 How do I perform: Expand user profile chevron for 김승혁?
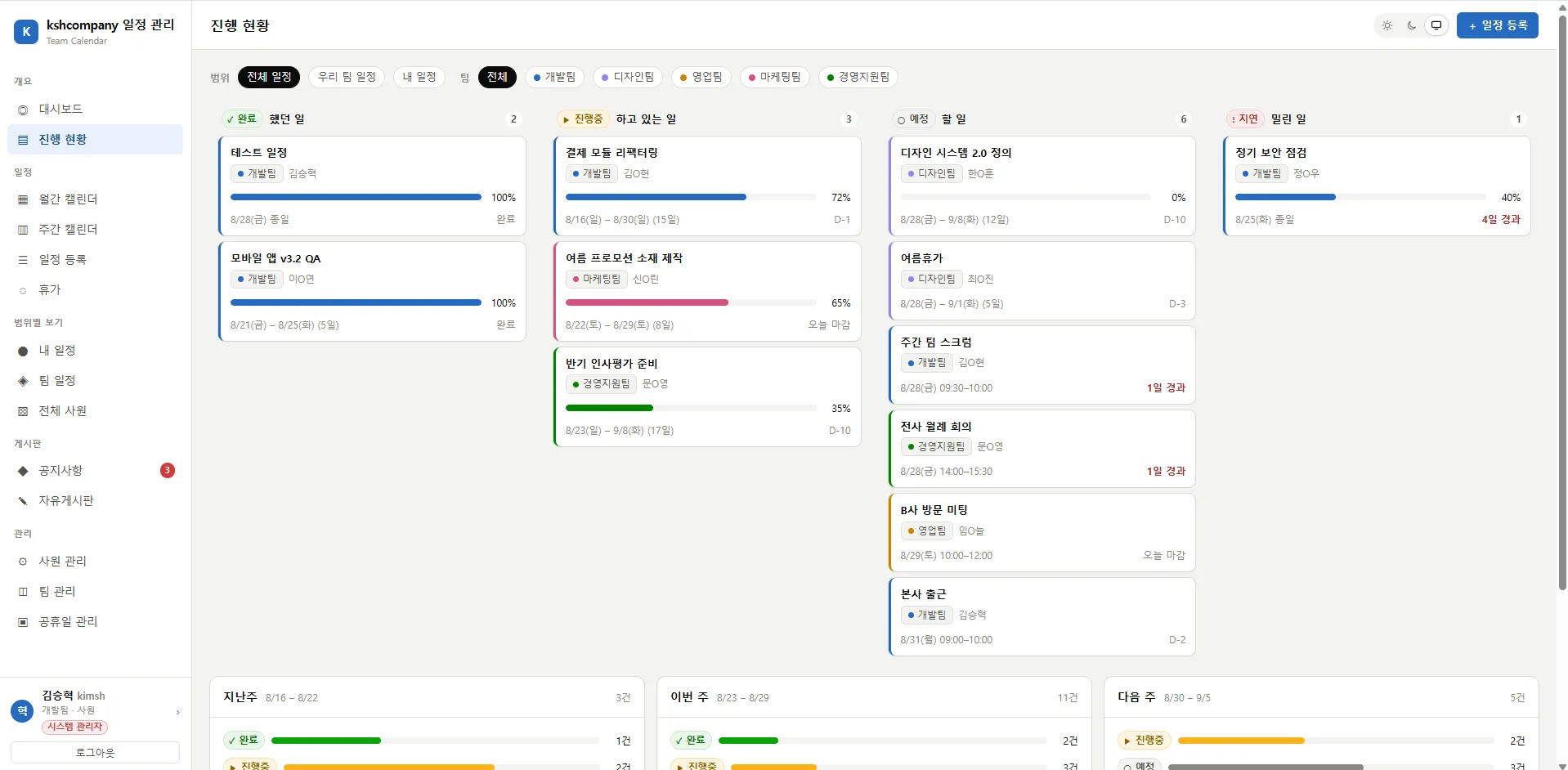(x=177, y=713)
